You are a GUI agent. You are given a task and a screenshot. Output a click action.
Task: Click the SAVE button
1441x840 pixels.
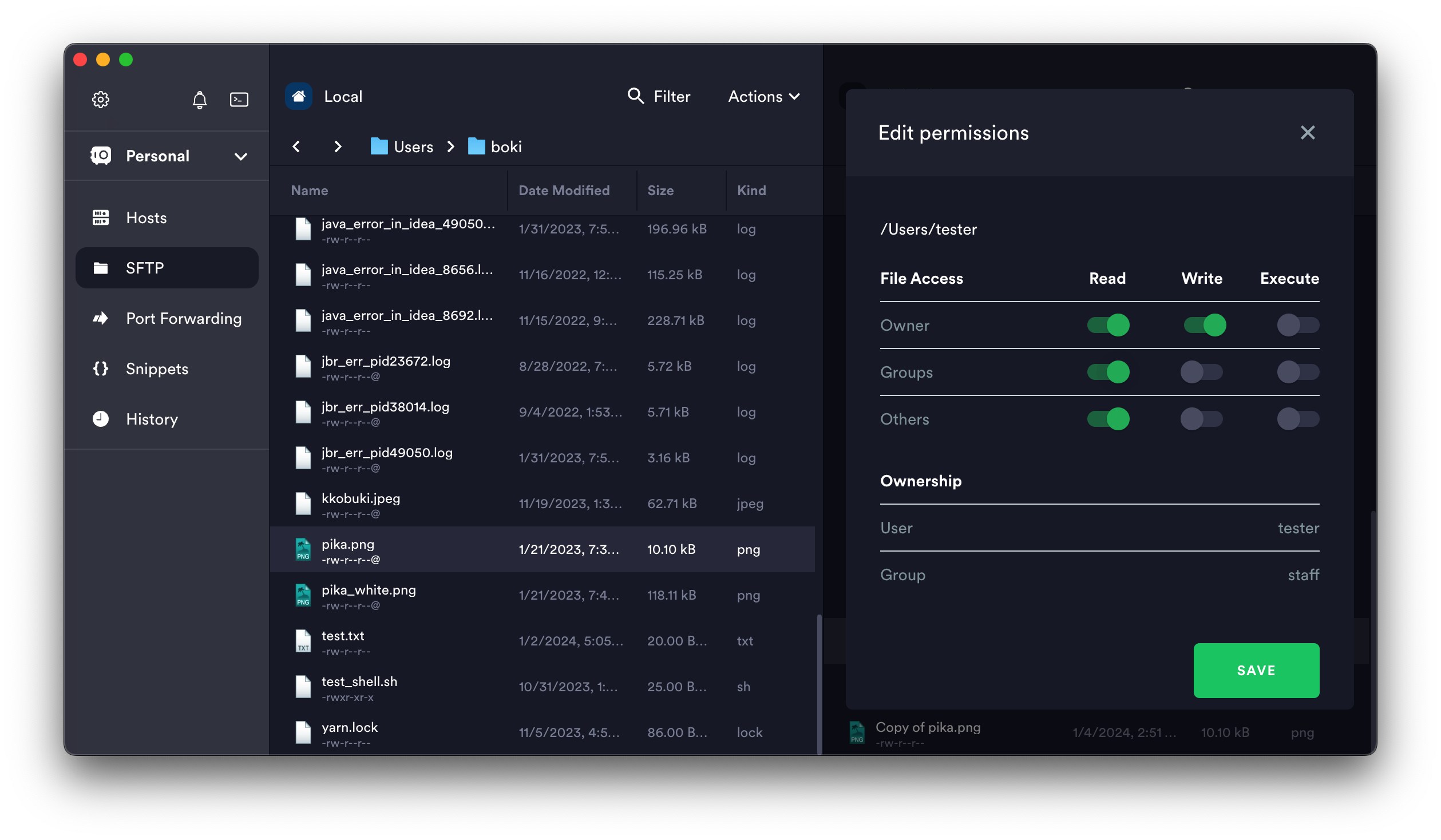pyautogui.click(x=1256, y=670)
